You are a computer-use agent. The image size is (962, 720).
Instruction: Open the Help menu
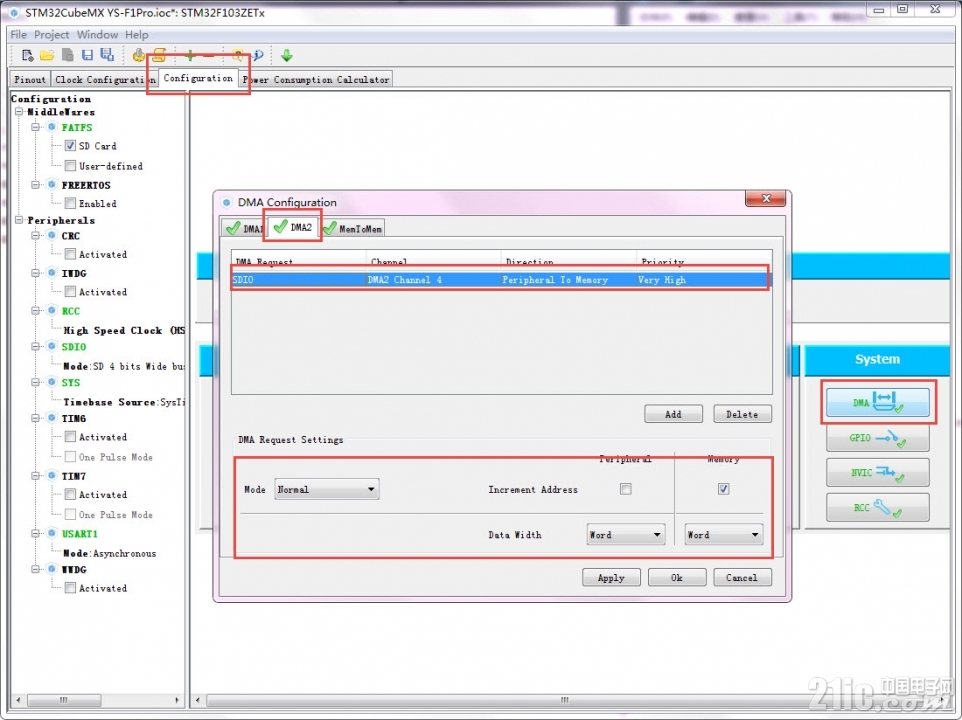click(137, 34)
